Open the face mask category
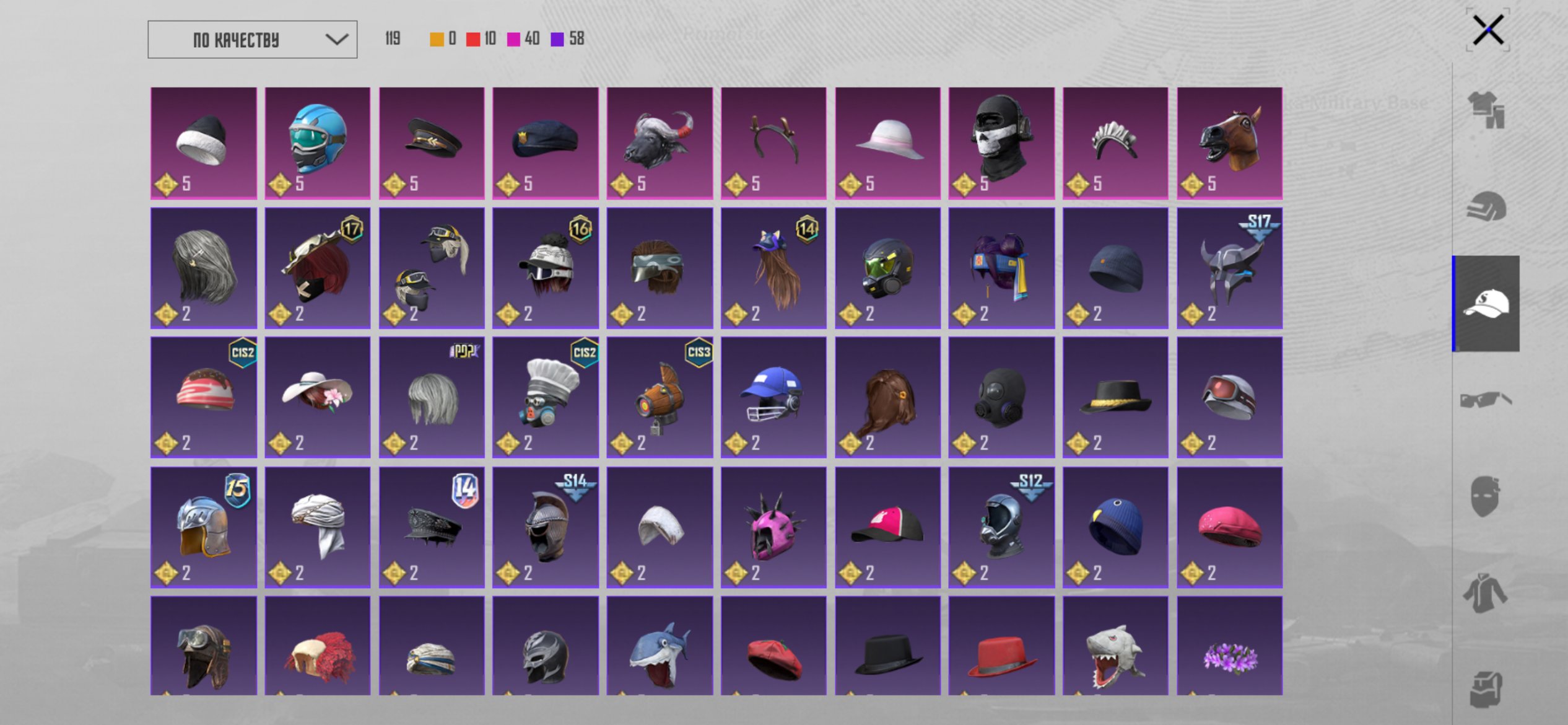Screen dimensions: 1568x725 coord(1485,496)
